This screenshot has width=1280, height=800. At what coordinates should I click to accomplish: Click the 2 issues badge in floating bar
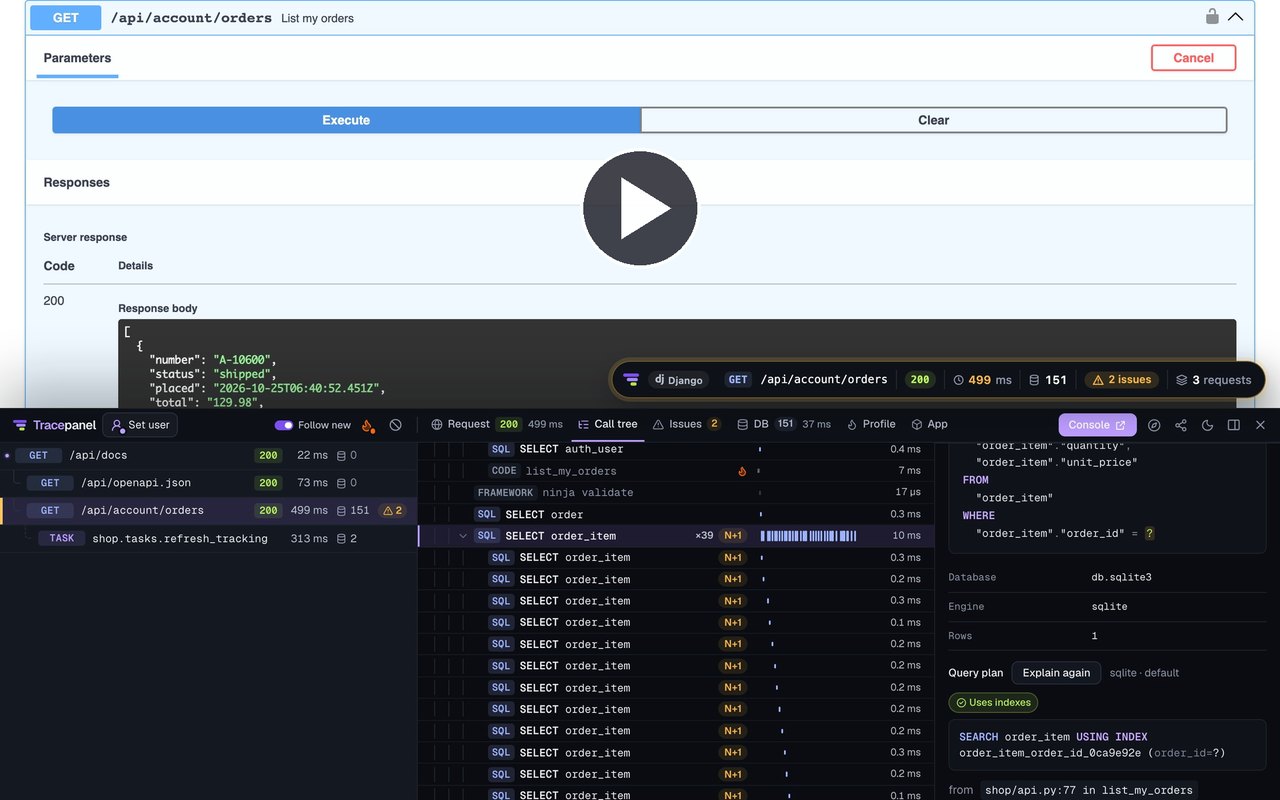1121,380
